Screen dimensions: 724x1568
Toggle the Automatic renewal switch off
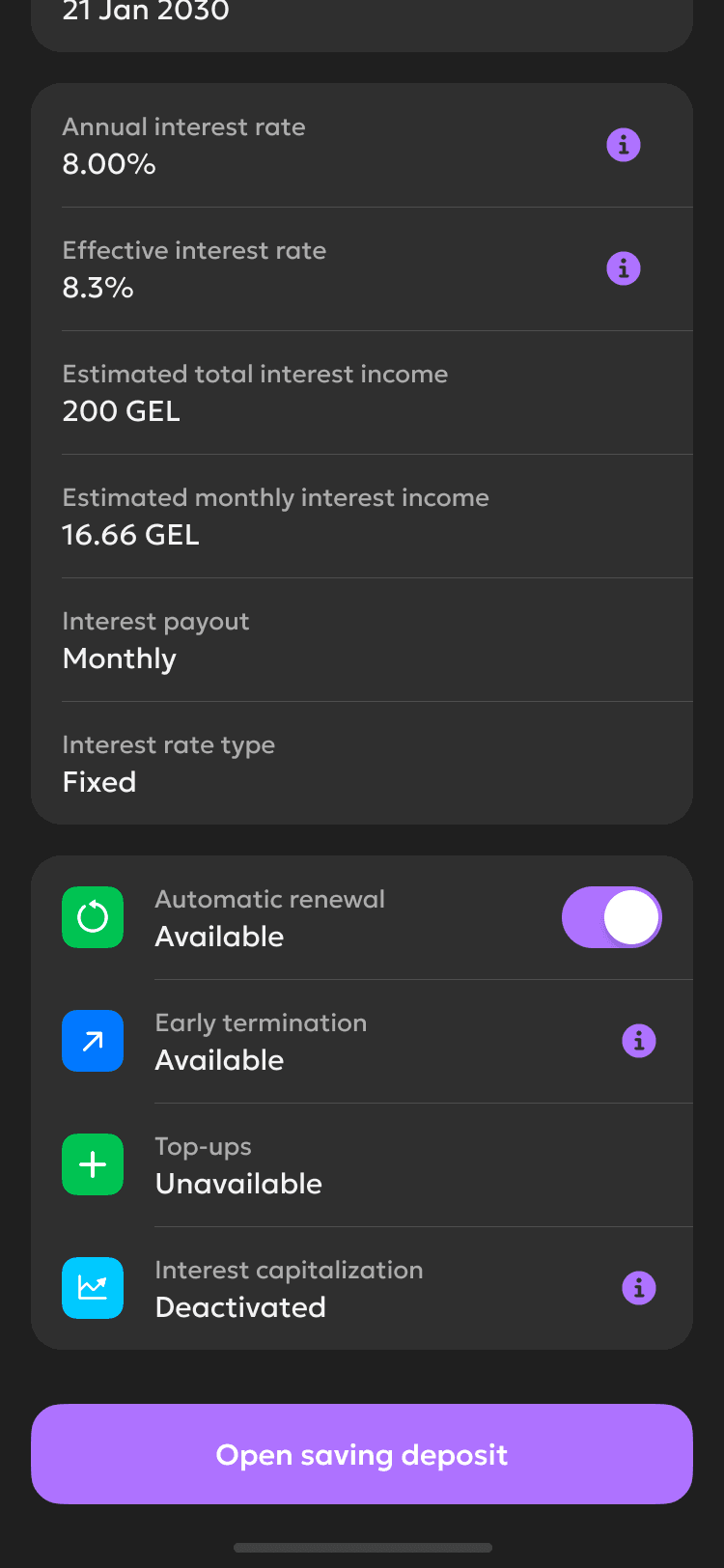coord(612,917)
